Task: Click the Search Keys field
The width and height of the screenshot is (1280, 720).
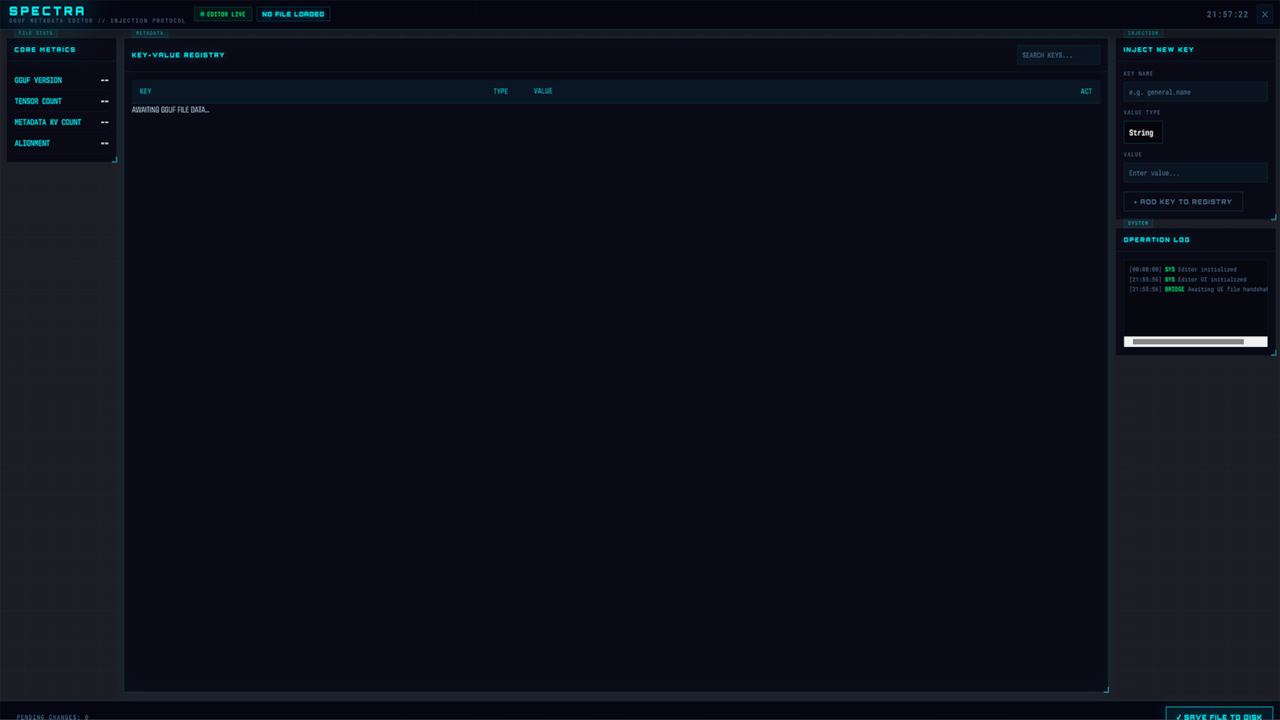Action: point(1058,55)
